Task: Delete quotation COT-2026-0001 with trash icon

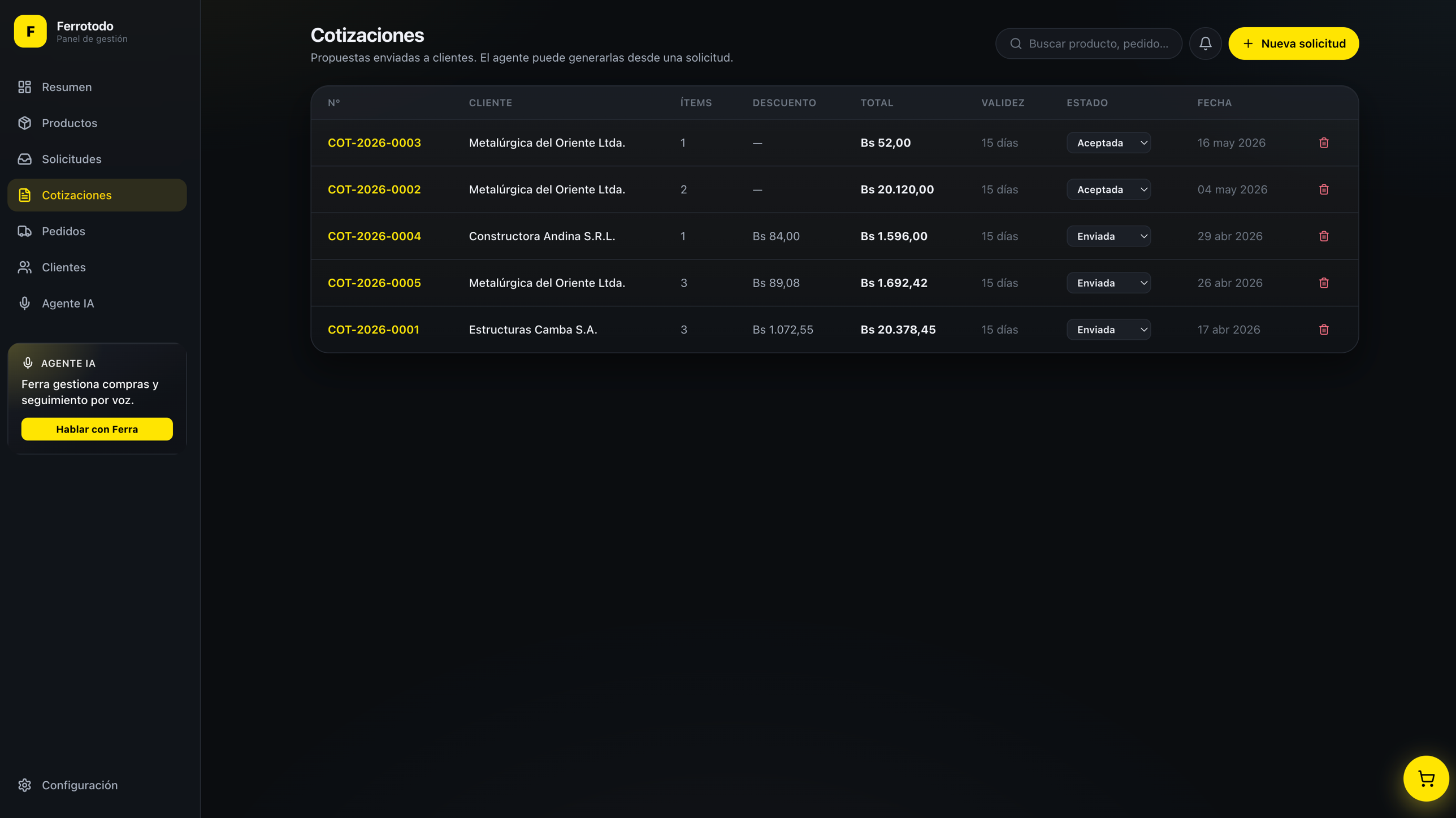Action: click(1324, 330)
